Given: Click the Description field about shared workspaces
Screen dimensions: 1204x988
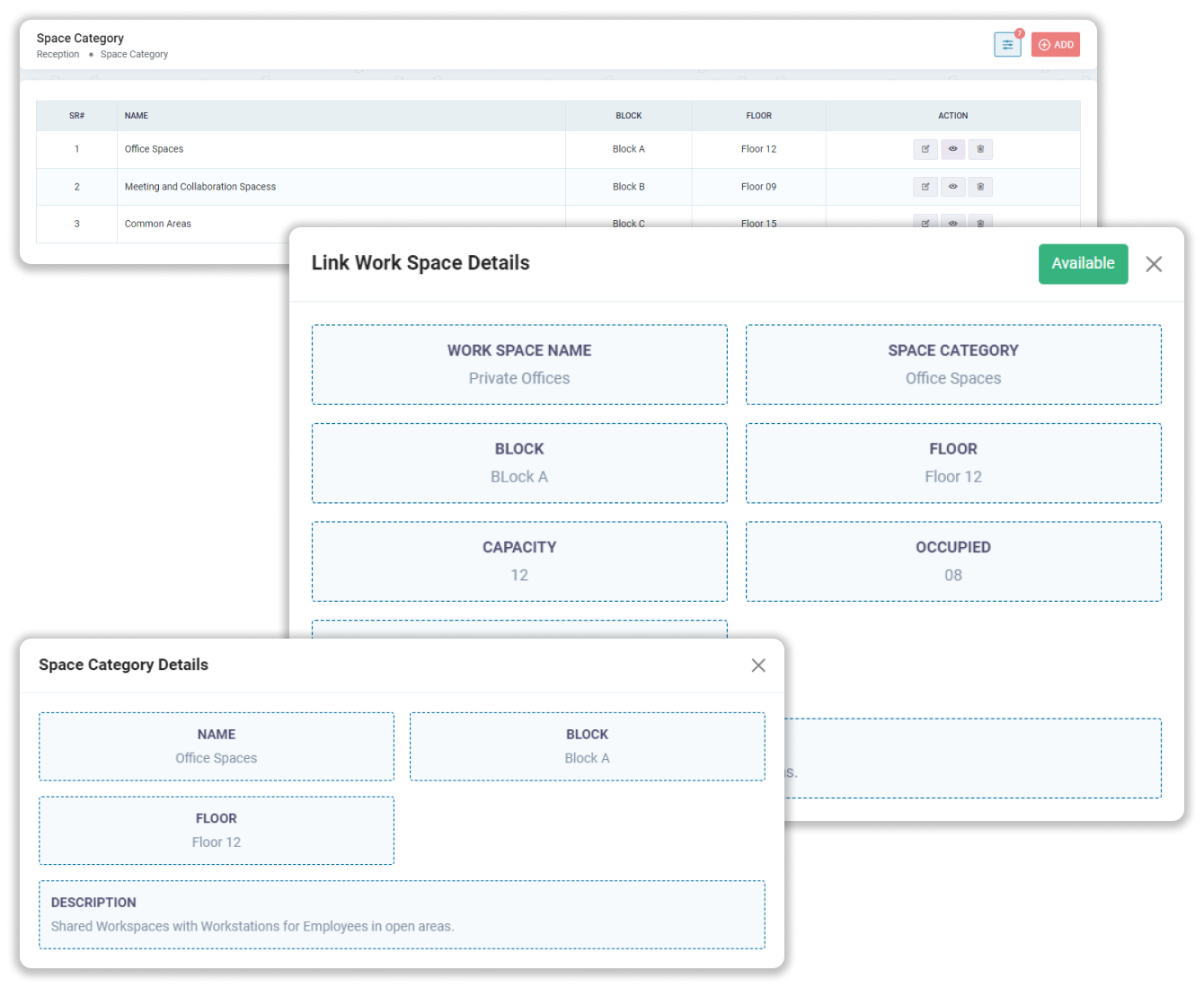Looking at the screenshot, I should [x=403, y=914].
